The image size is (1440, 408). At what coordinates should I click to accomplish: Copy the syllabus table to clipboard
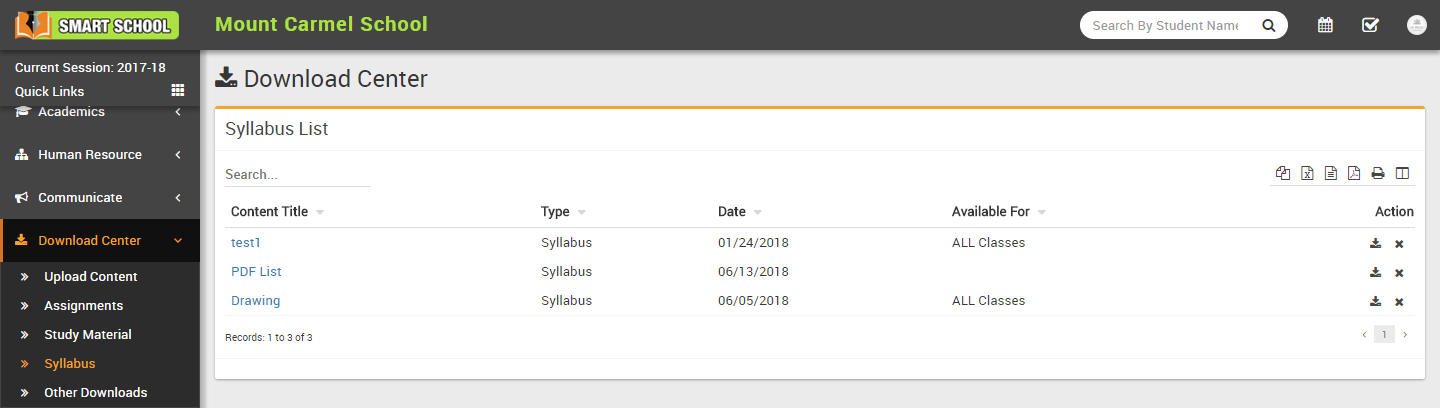point(1283,173)
